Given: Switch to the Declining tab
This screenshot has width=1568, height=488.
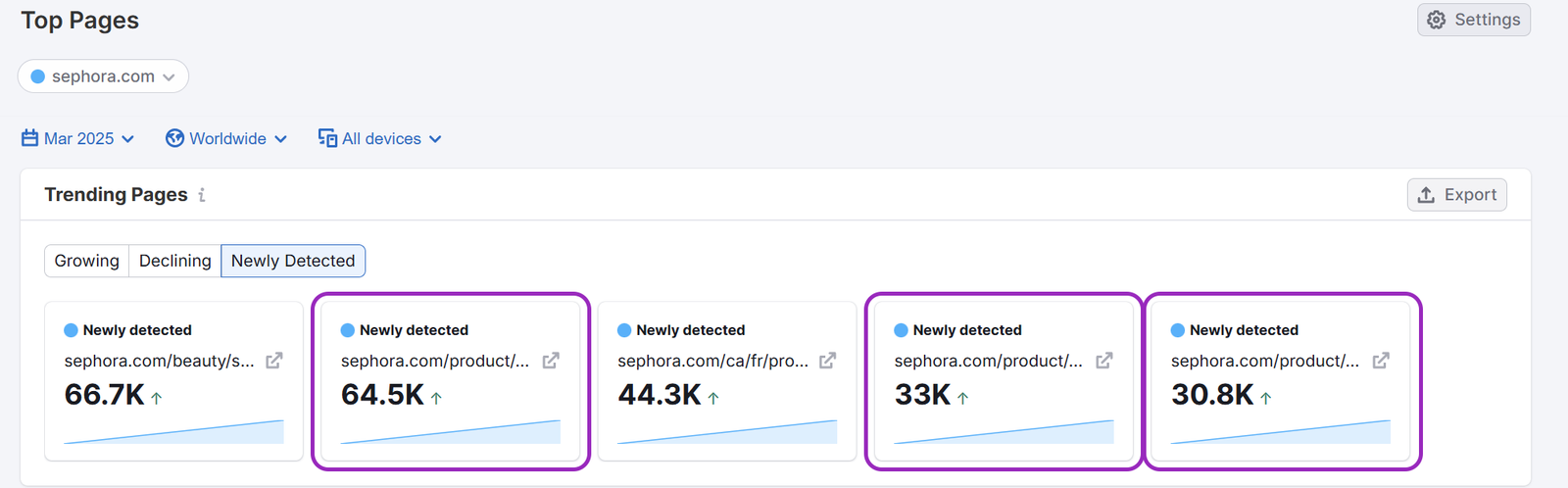Looking at the screenshot, I should tap(174, 261).
